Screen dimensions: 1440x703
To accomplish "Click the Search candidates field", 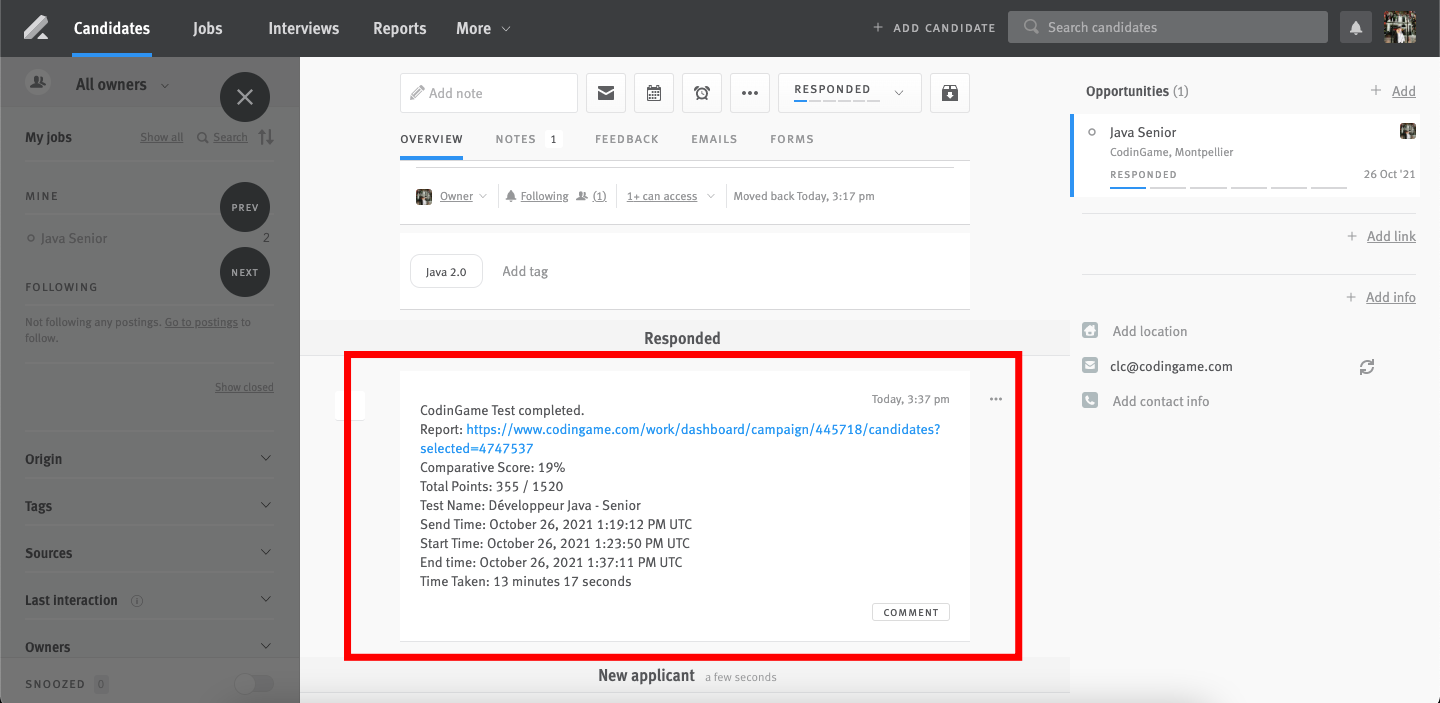I will [1168, 28].
